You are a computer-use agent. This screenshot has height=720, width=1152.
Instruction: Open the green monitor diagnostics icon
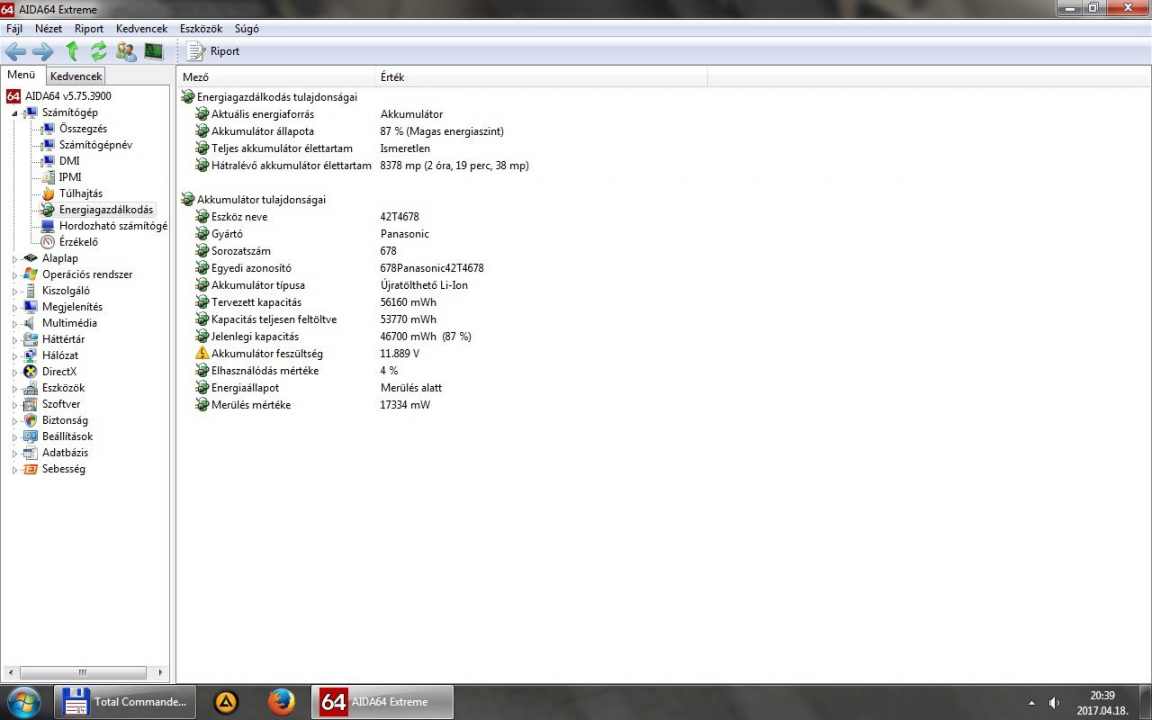tap(153, 51)
